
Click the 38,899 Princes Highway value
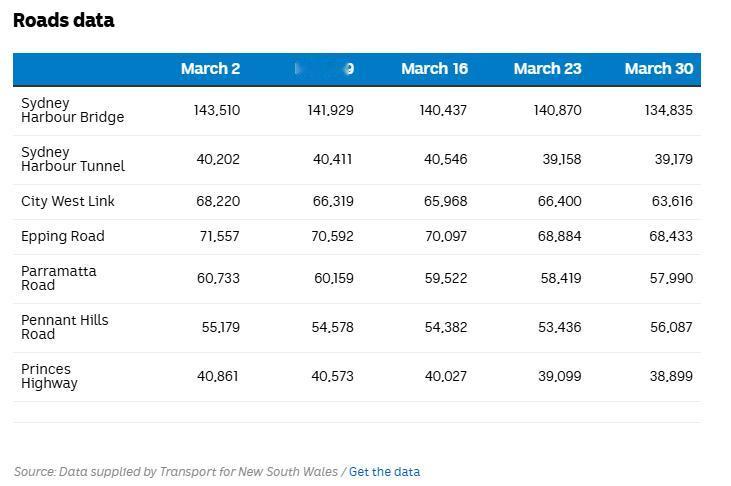671,376
